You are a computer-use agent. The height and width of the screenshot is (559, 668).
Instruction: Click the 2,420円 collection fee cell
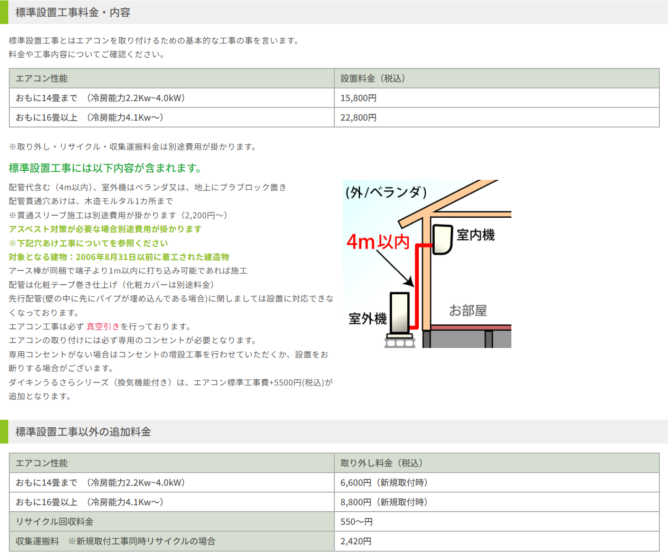[x=356, y=541]
